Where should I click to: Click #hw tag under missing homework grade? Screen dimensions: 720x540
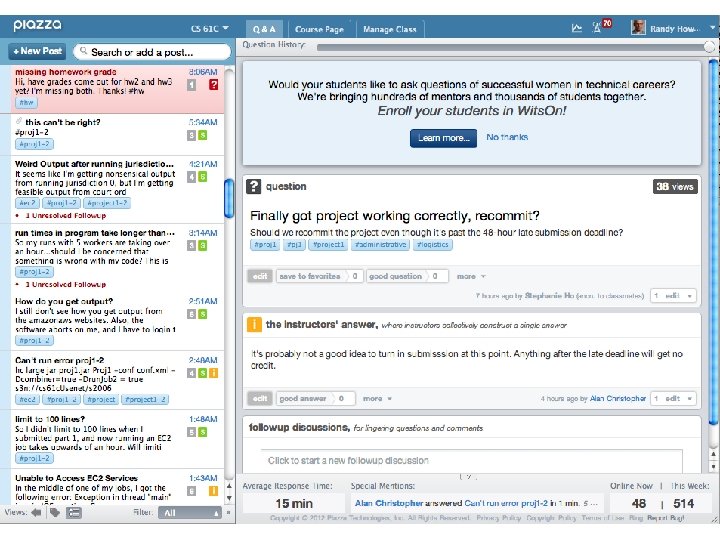[26, 102]
